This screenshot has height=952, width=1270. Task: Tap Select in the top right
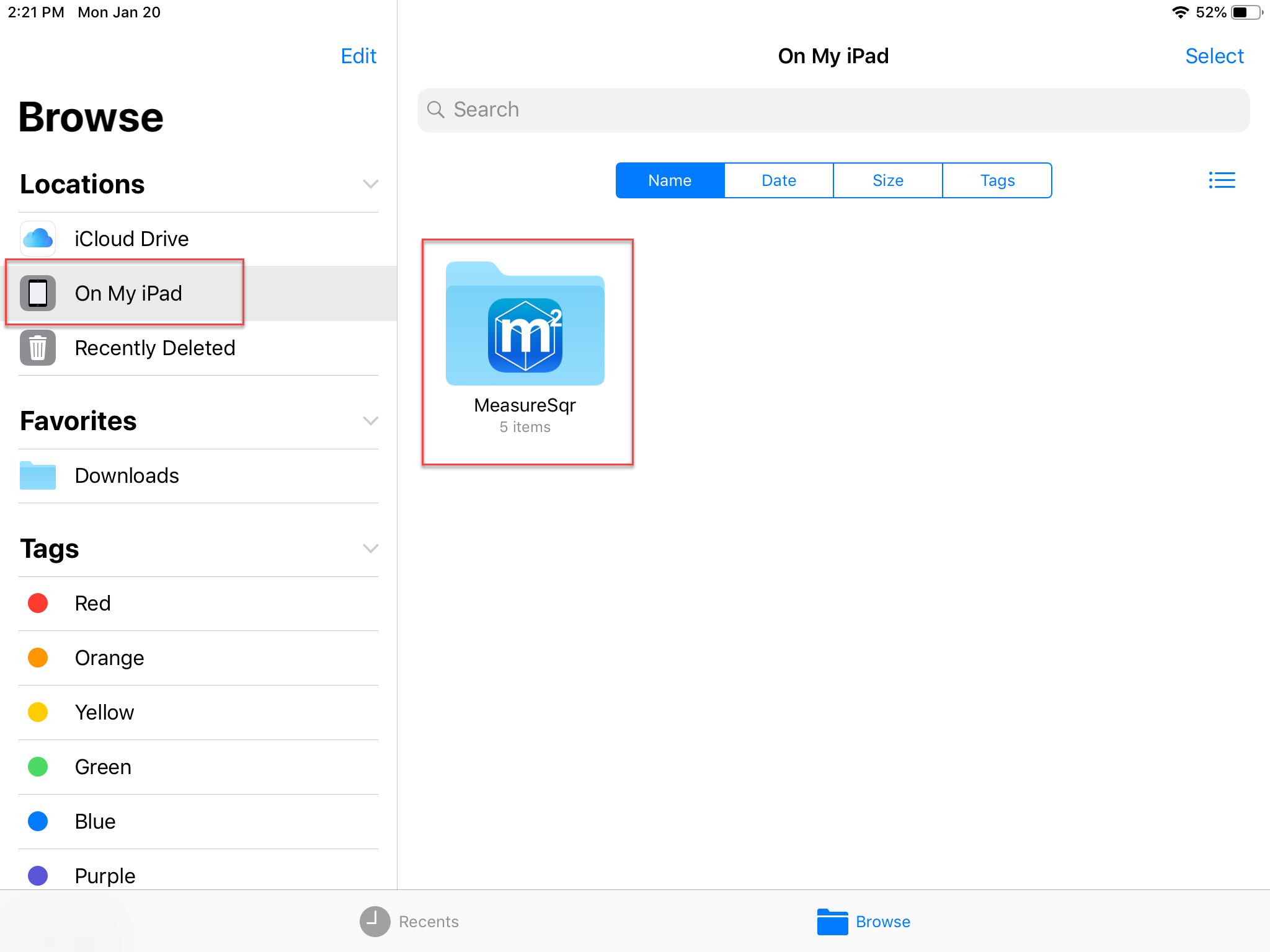point(1214,56)
